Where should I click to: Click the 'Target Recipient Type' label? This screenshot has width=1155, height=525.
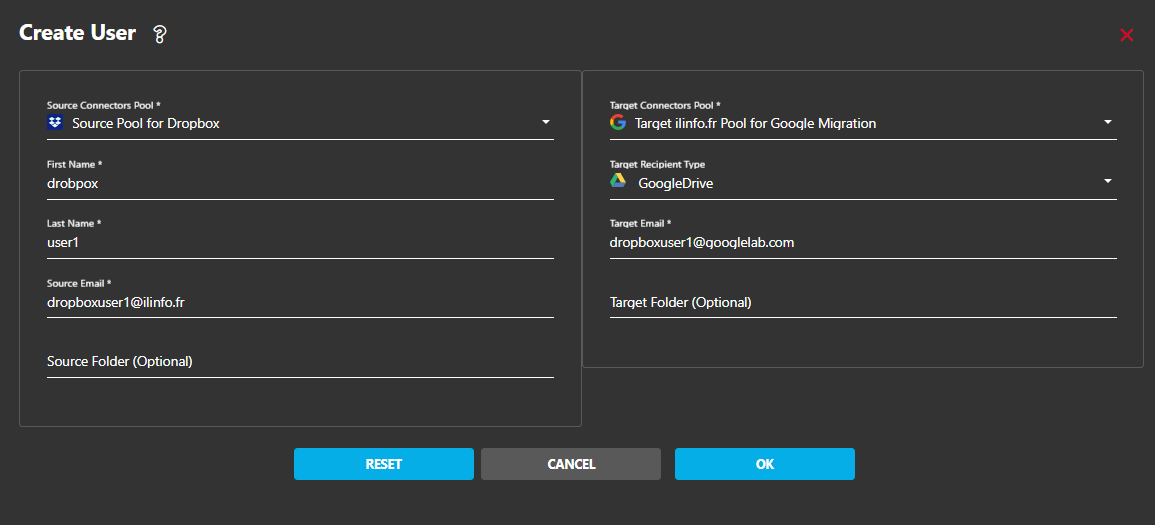pyautogui.click(x=658, y=164)
